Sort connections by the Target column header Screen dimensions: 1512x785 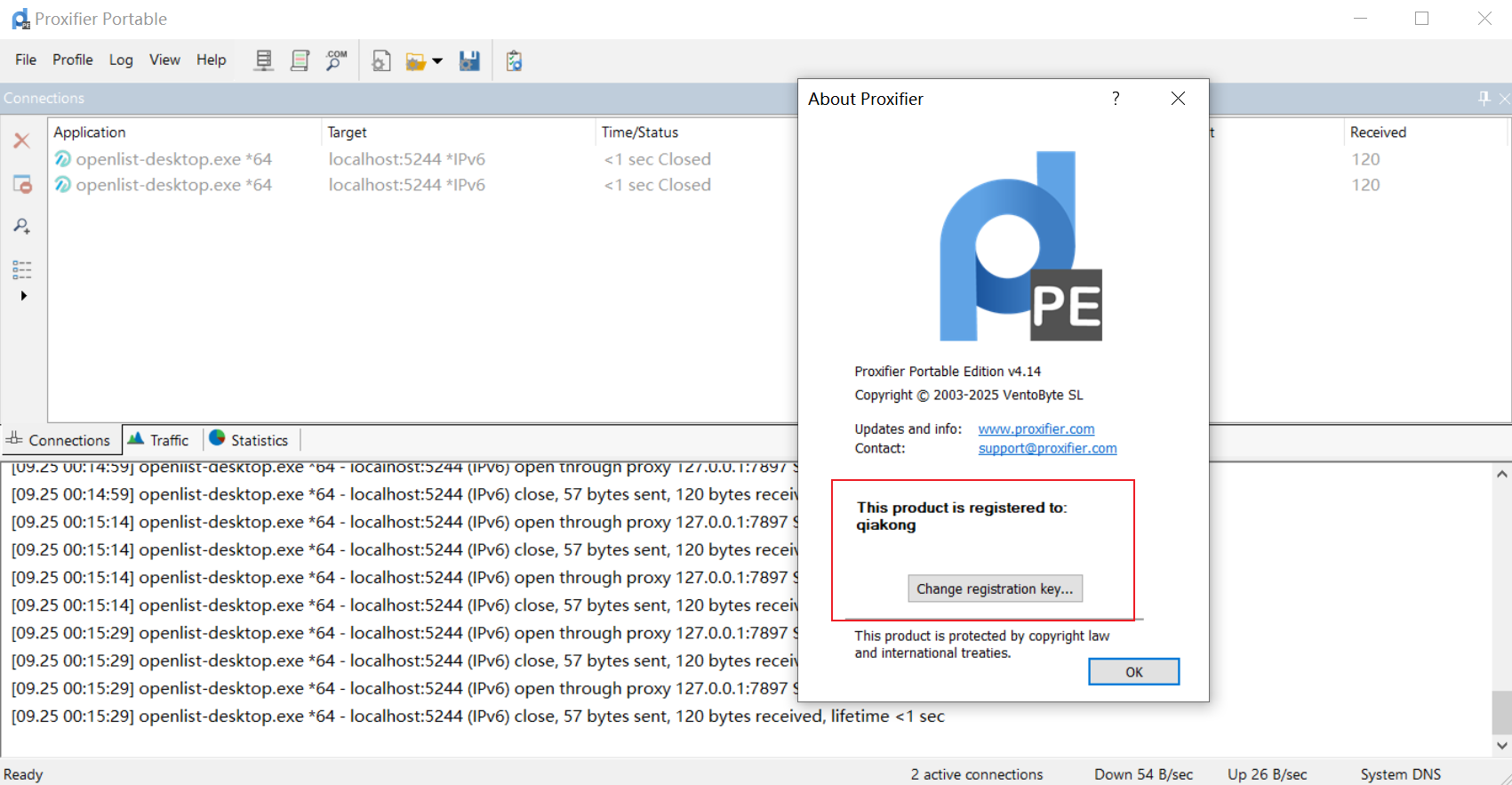click(x=458, y=132)
